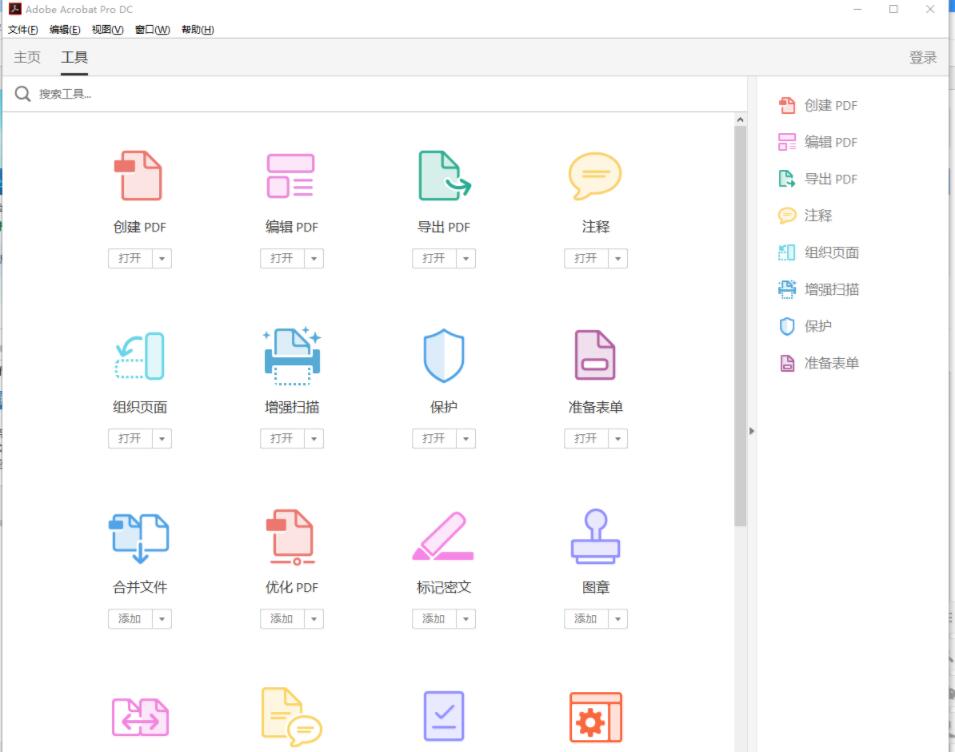The image size is (955, 752).
Task: Click 打开 button under 组织页面
Action: tap(130, 438)
